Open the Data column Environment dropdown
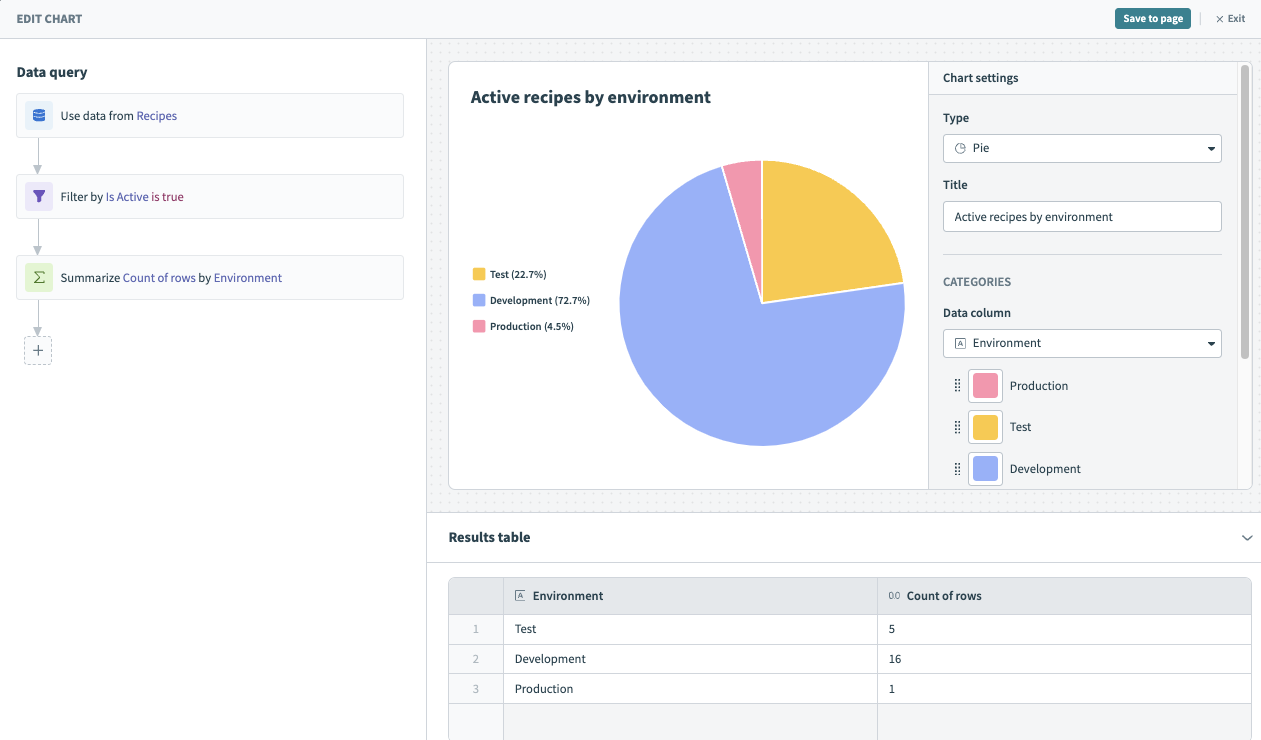 click(1082, 343)
